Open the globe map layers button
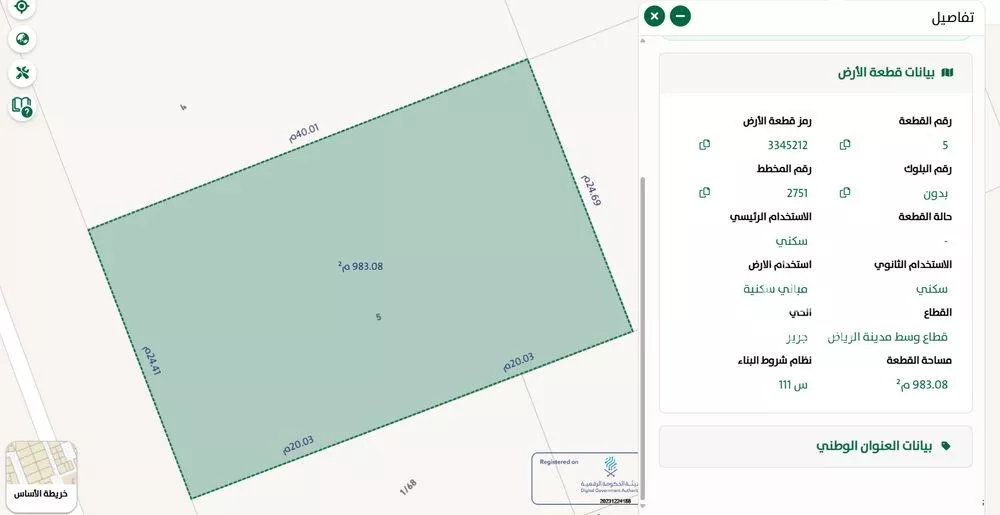 (x=22, y=40)
